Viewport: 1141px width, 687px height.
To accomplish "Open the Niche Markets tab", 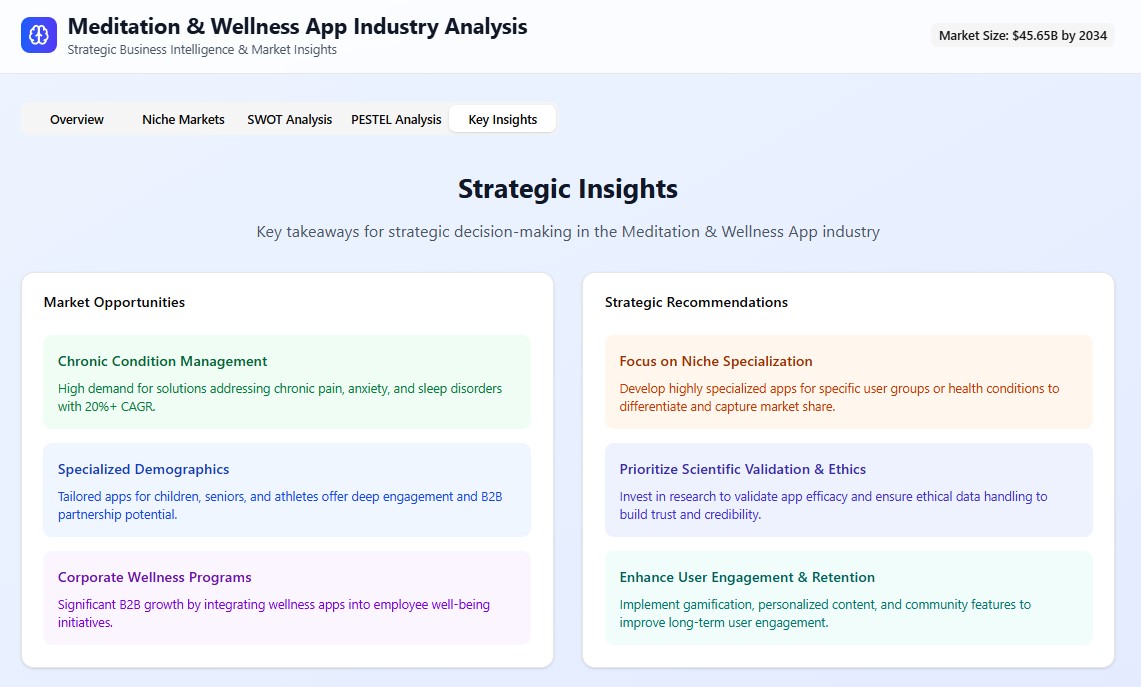I will (x=183, y=120).
